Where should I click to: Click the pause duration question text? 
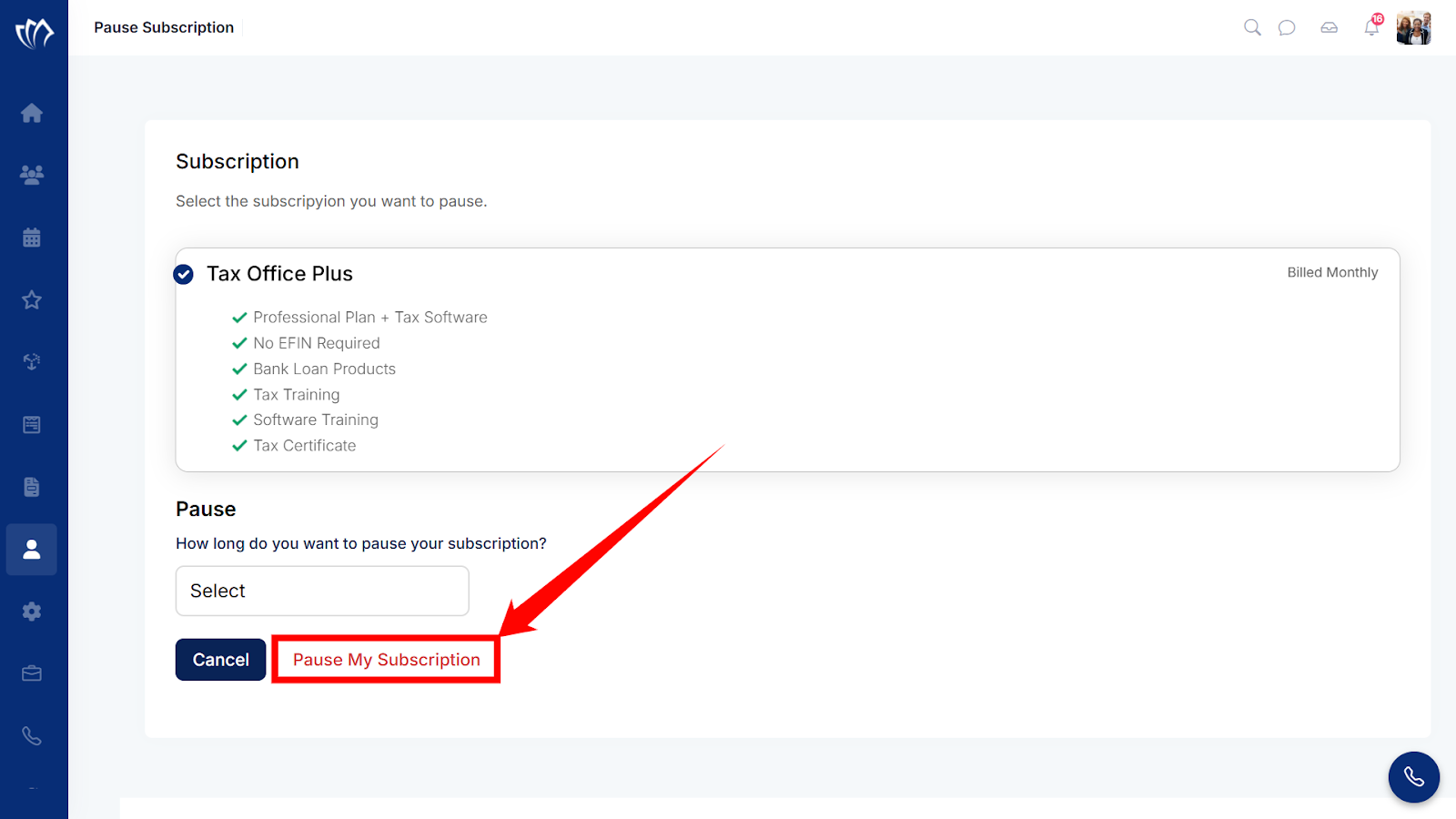(x=361, y=543)
